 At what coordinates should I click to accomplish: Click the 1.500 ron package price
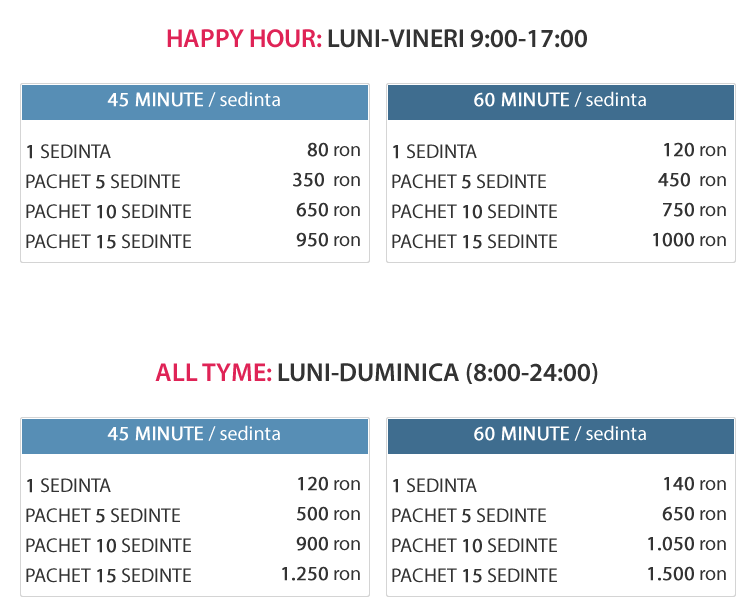click(686, 574)
